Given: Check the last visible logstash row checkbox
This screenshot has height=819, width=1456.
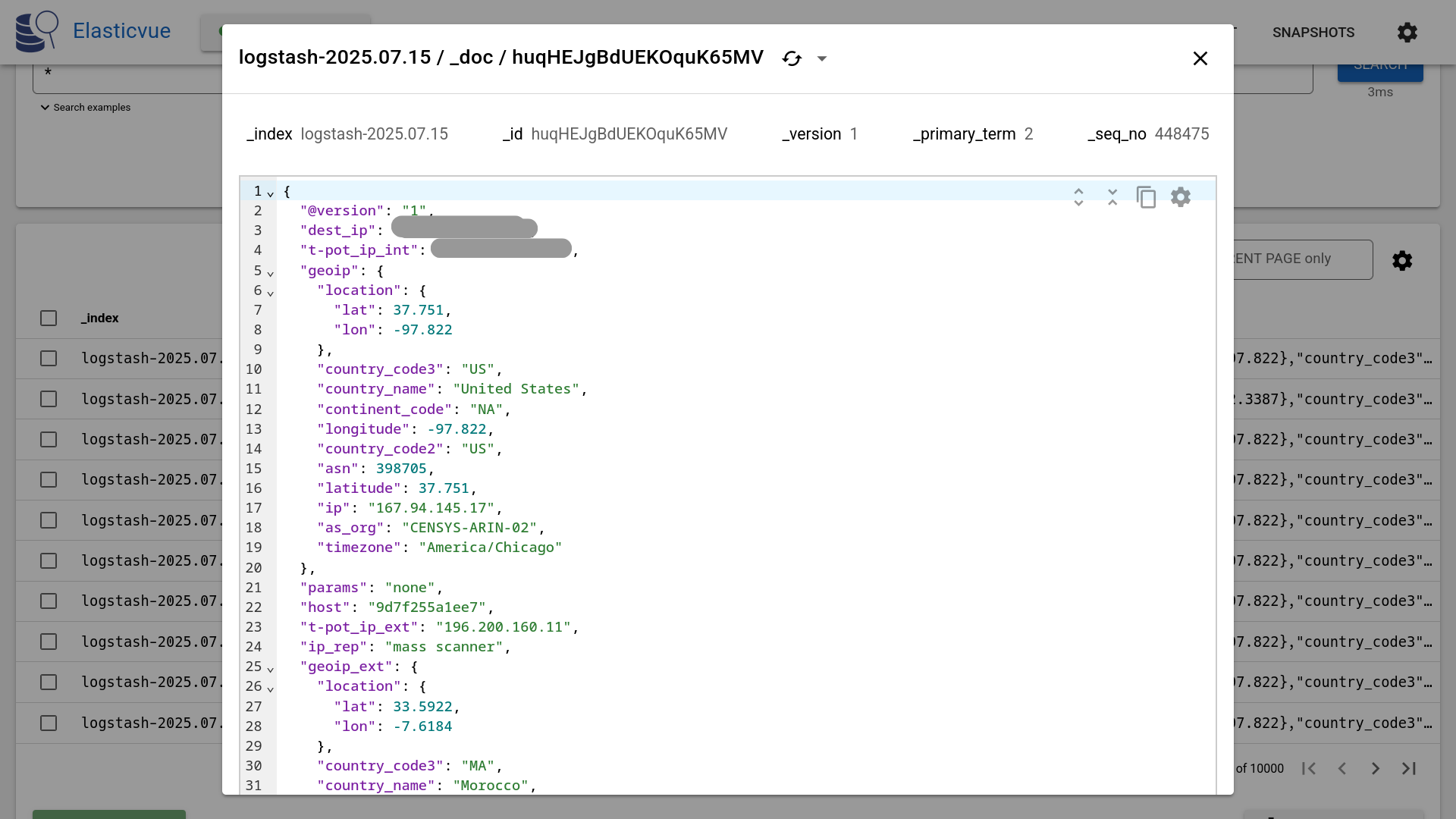Looking at the screenshot, I should coord(49,723).
